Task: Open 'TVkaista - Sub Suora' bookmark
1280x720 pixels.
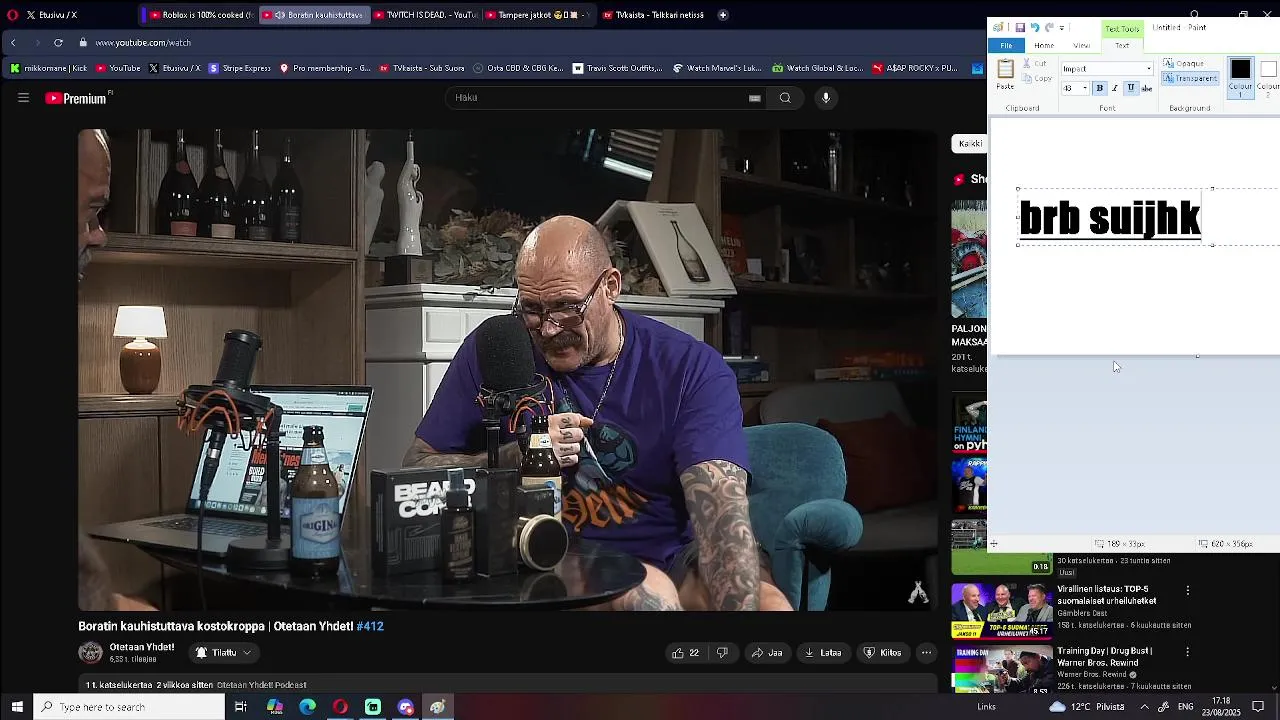Action: pyautogui.click(x=421, y=68)
